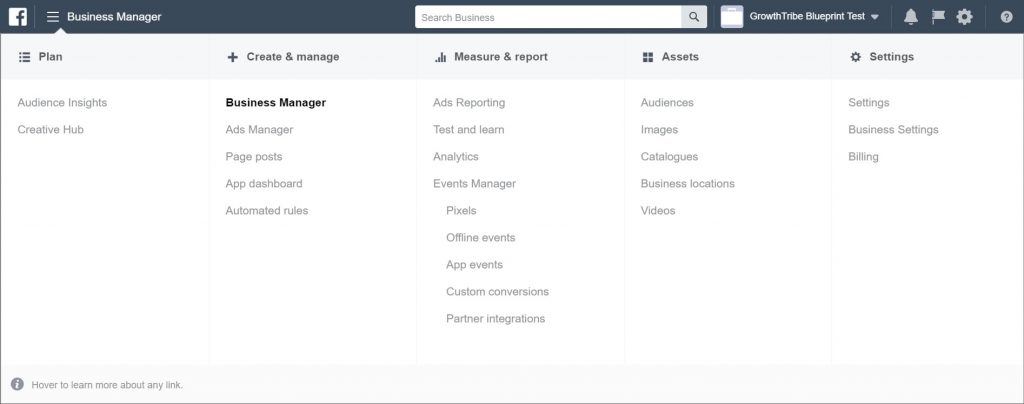
Task: Open Automated rules
Action: (266, 211)
